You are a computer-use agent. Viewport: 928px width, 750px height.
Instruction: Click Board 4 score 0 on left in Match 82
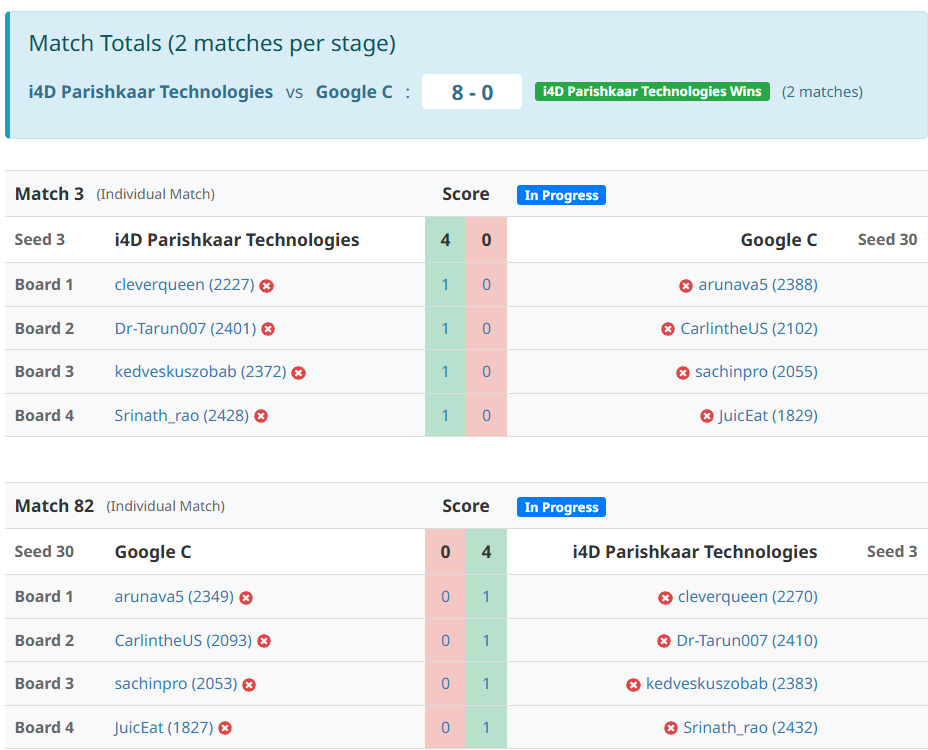pos(445,728)
